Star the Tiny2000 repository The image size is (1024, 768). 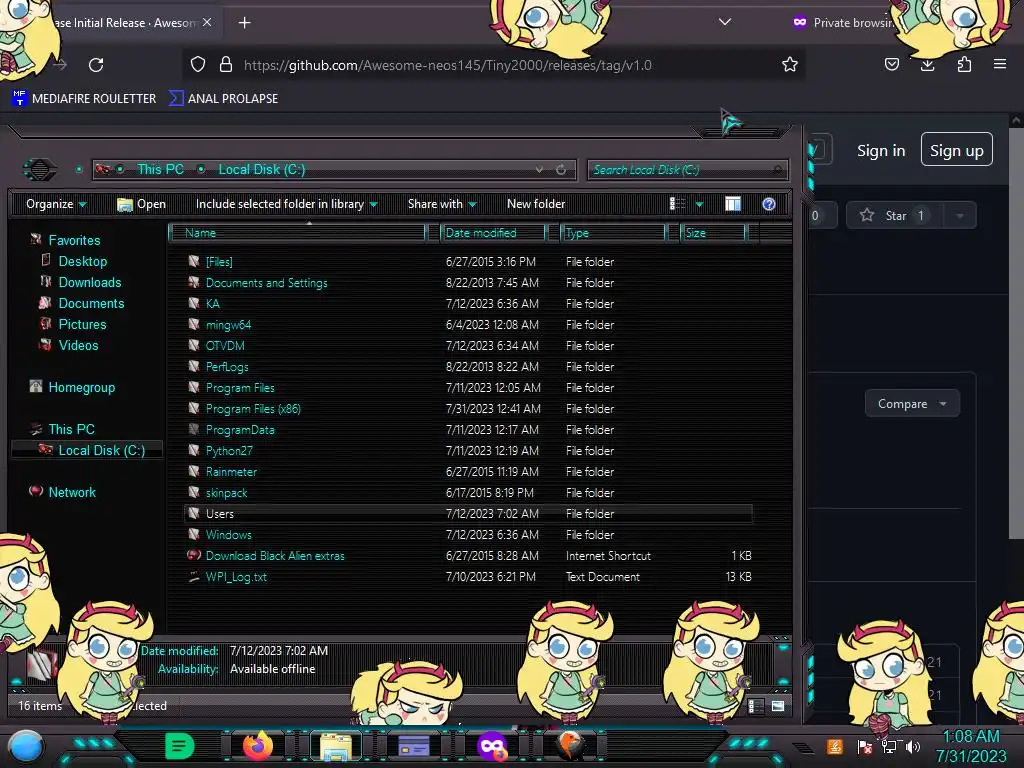[x=895, y=216]
